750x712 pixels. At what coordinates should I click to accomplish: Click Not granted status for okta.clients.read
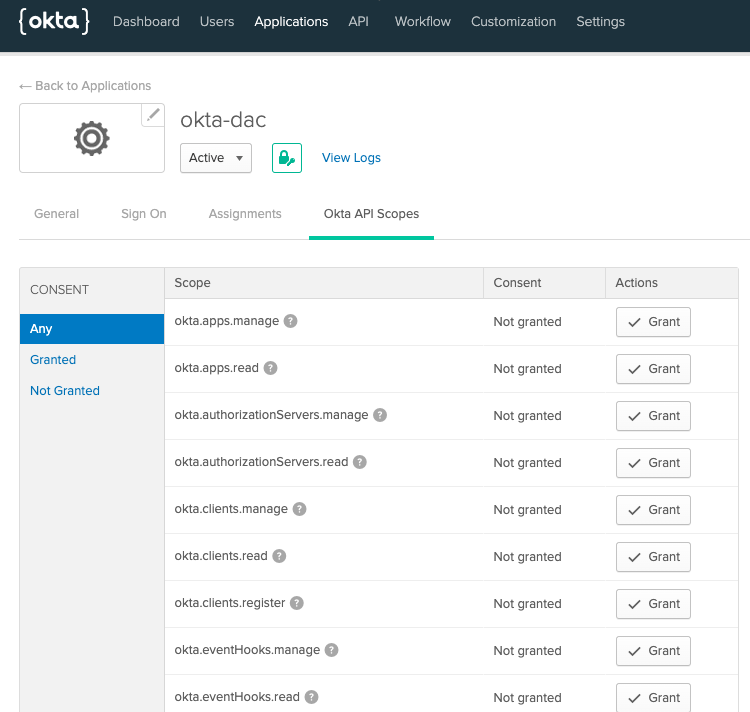[528, 557]
